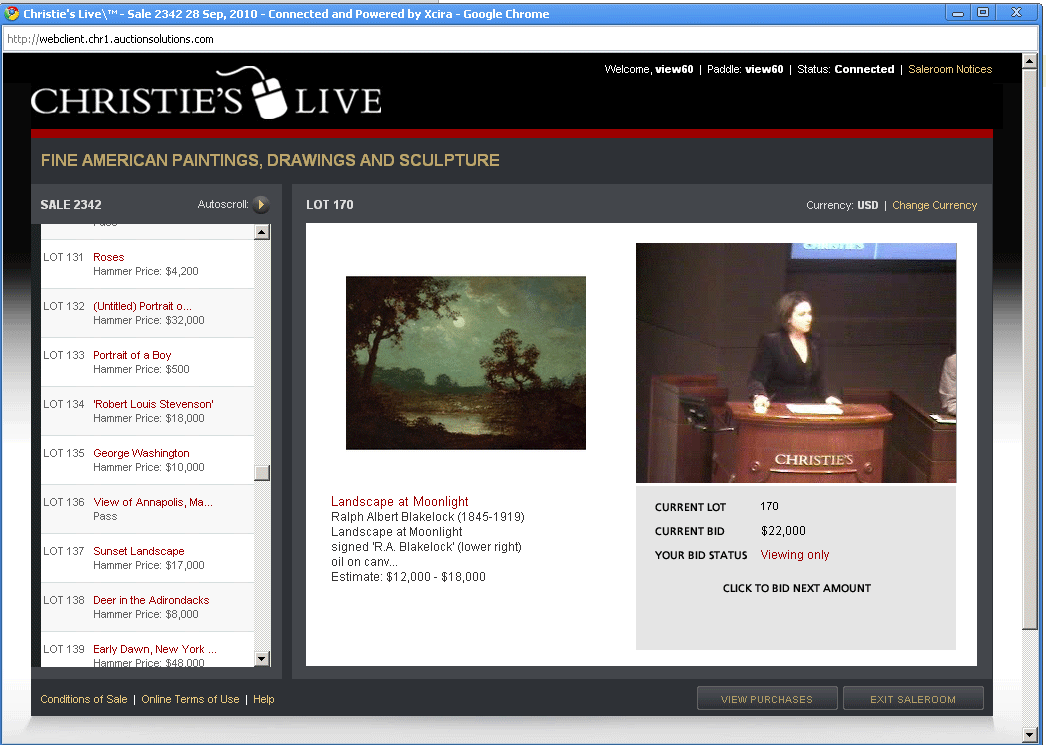Select Lot 135 George Washington

coord(141,453)
